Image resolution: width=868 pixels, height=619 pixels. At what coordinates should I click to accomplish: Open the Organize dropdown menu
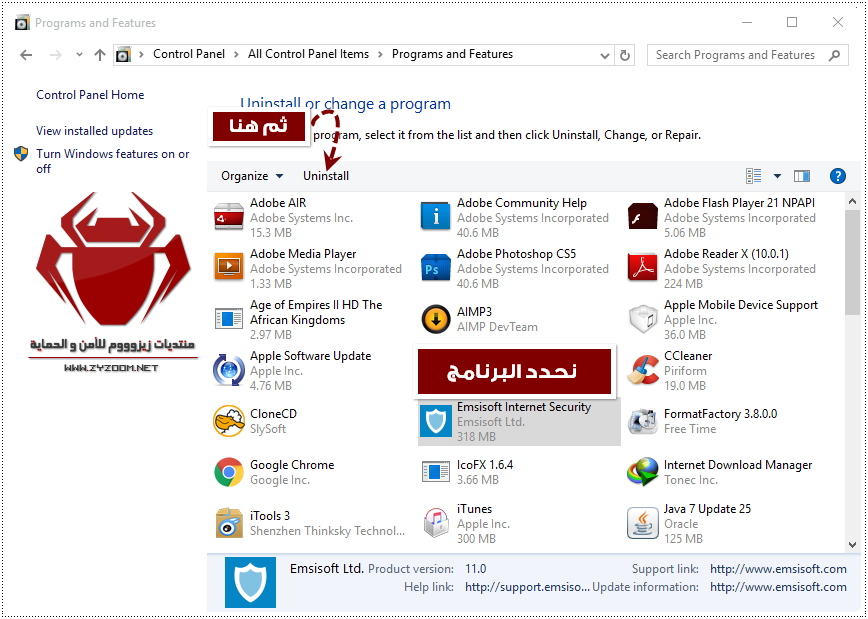point(252,176)
